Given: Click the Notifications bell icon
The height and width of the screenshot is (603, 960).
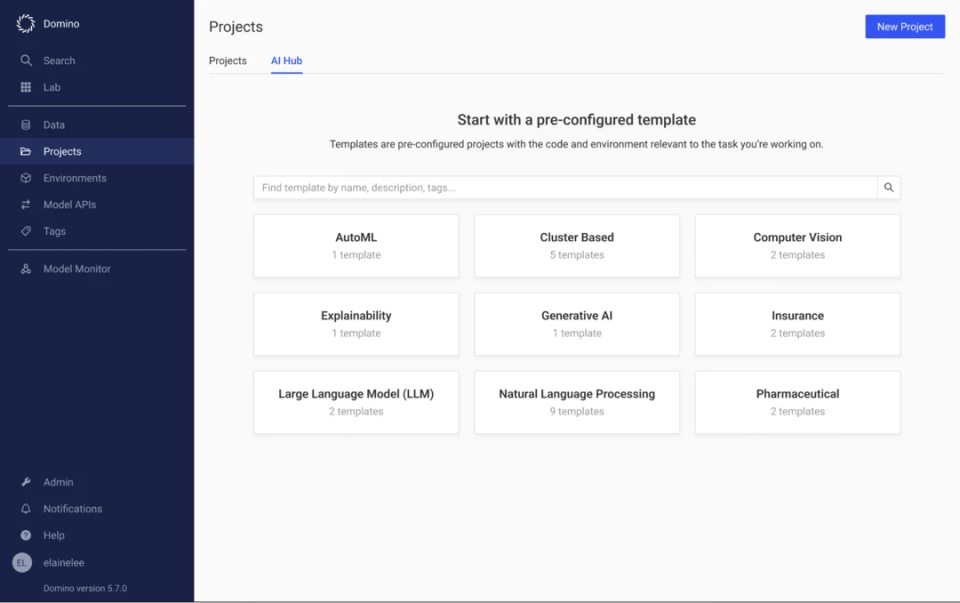Looking at the screenshot, I should click(26, 509).
